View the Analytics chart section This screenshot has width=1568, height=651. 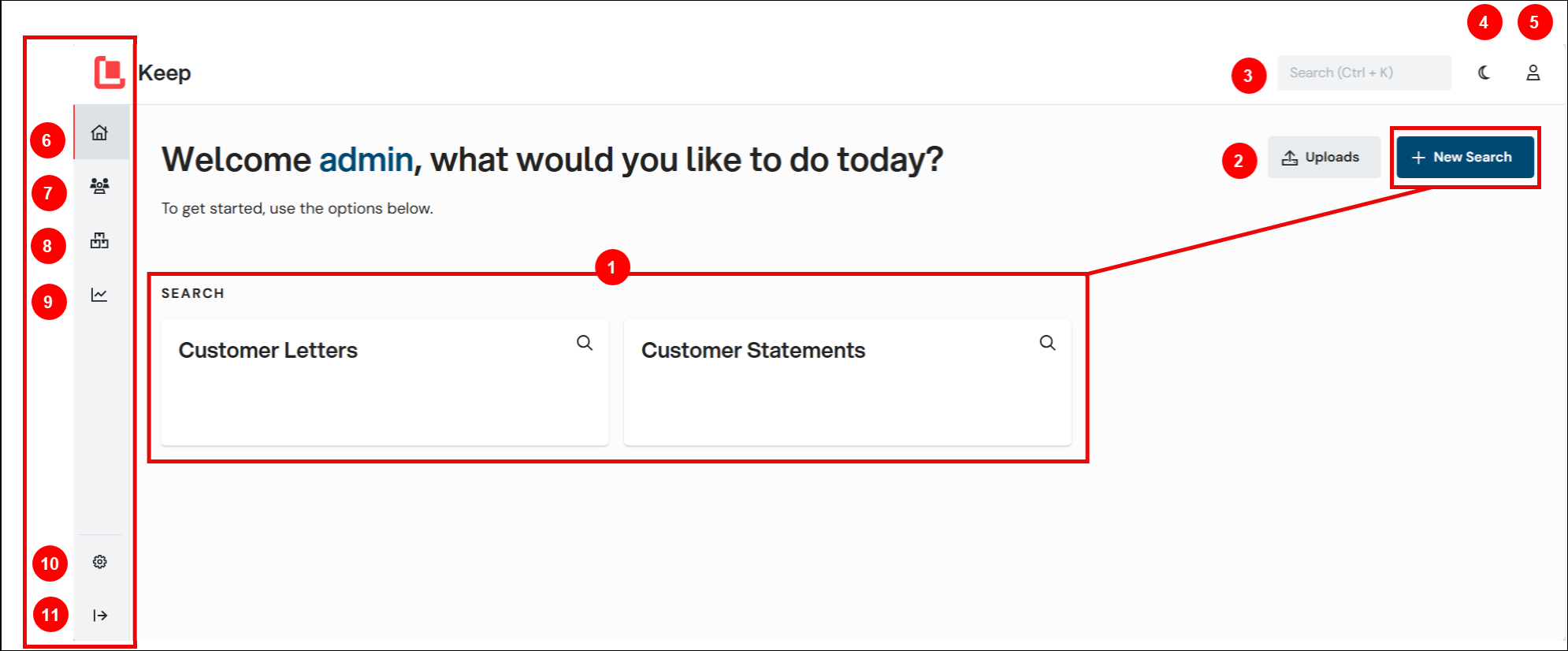pyautogui.click(x=100, y=295)
